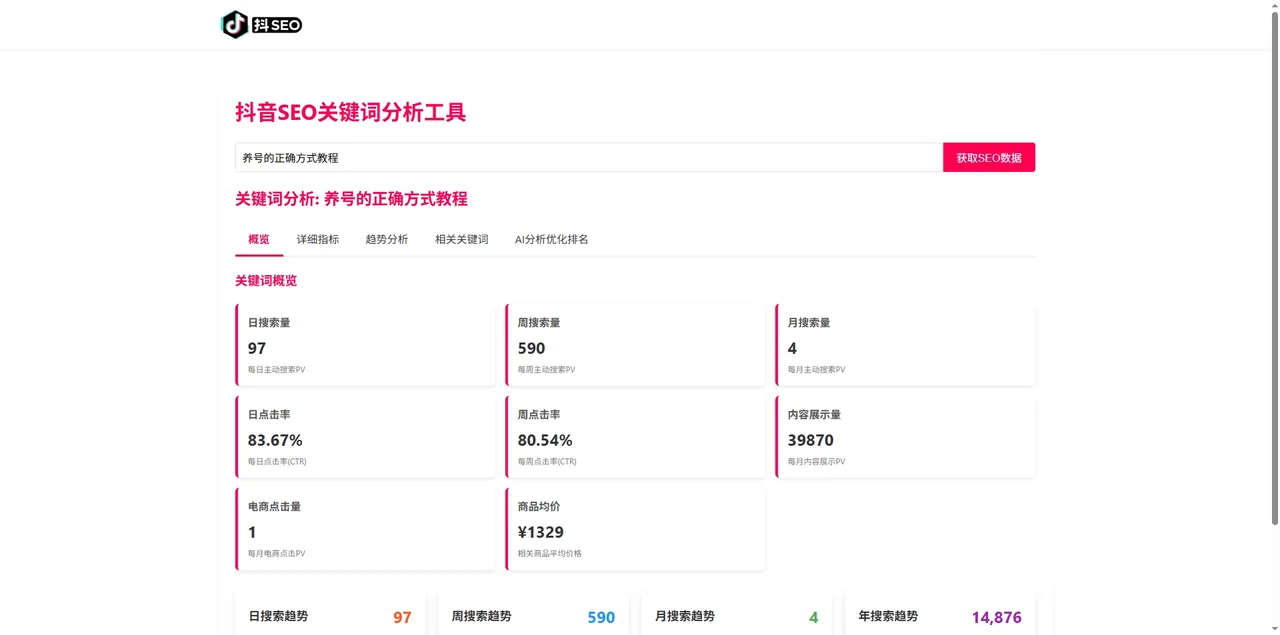Click the 每月内容展示PV caption
This screenshot has width=1280, height=635.
pos(817,462)
